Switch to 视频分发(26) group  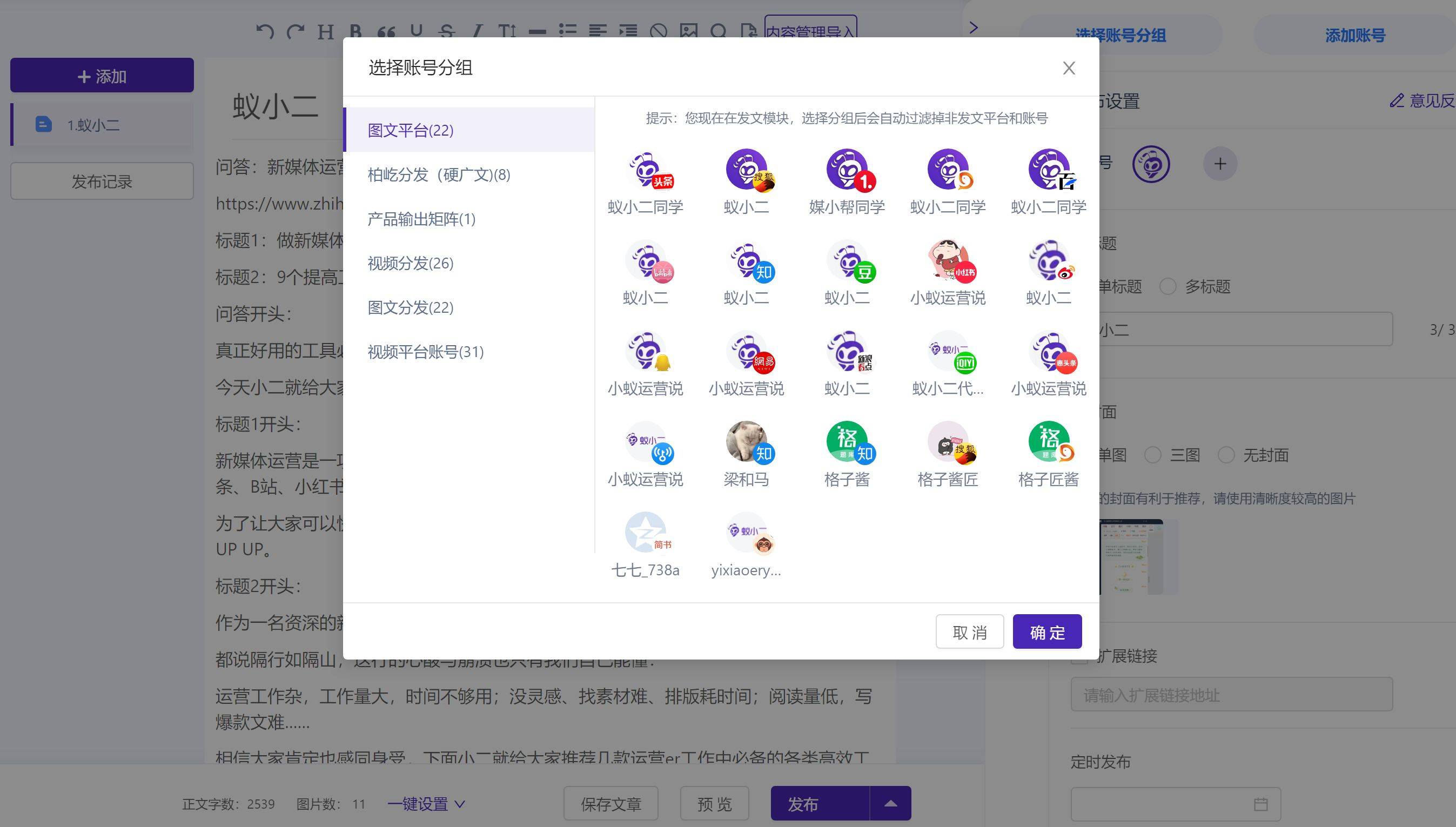(x=469, y=263)
